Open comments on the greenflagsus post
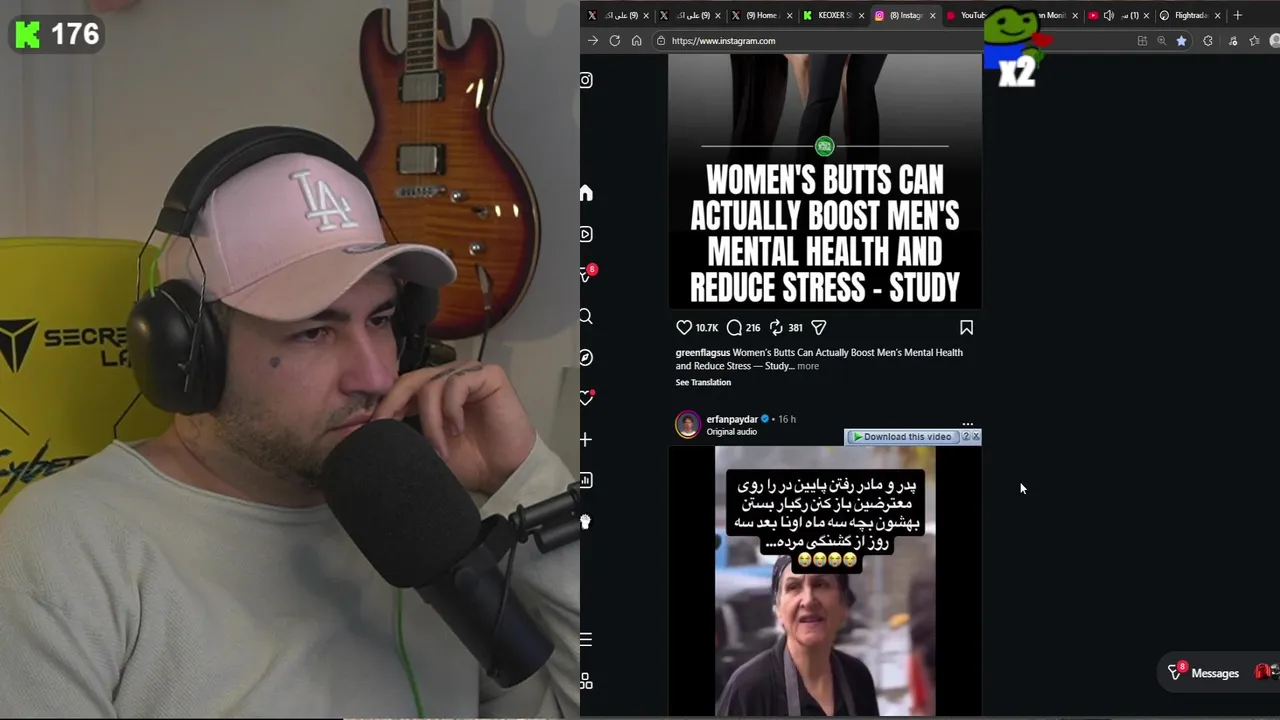1280x720 pixels. pos(734,327)
